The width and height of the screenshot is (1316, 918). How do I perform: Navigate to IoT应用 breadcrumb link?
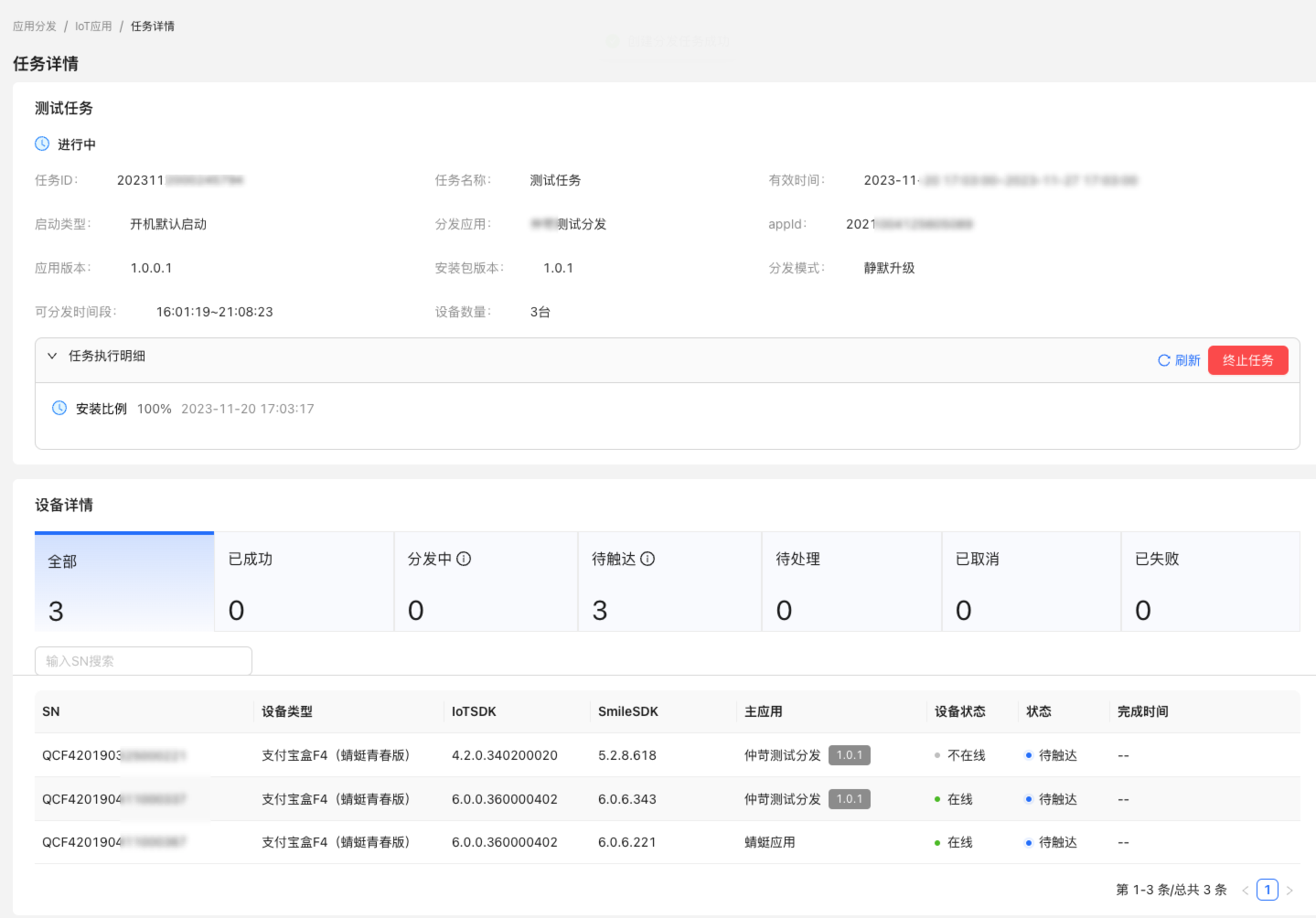[x=93, y=27]
